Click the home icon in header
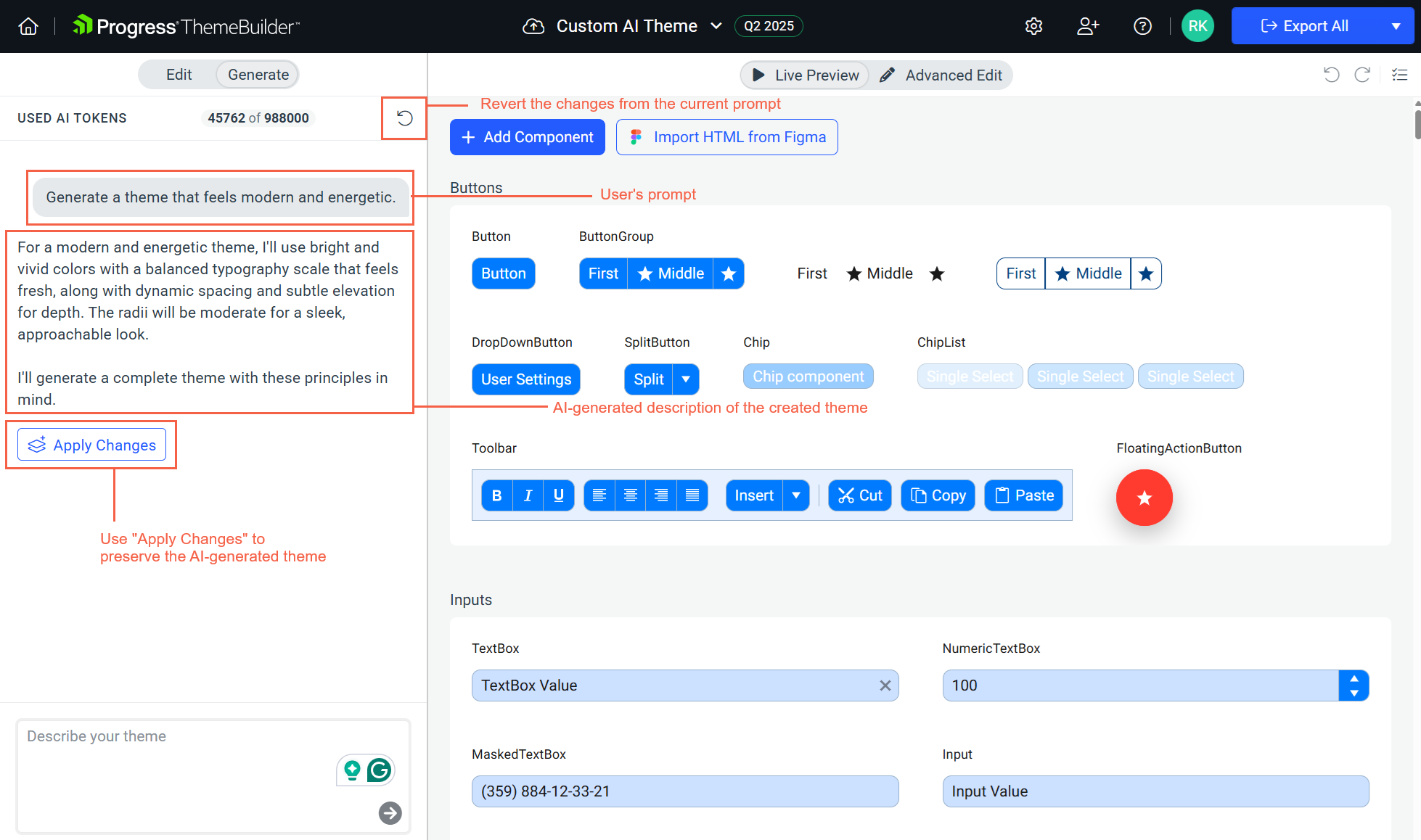The height and width of the screenshot is (840, 1421). pos(28,27)
